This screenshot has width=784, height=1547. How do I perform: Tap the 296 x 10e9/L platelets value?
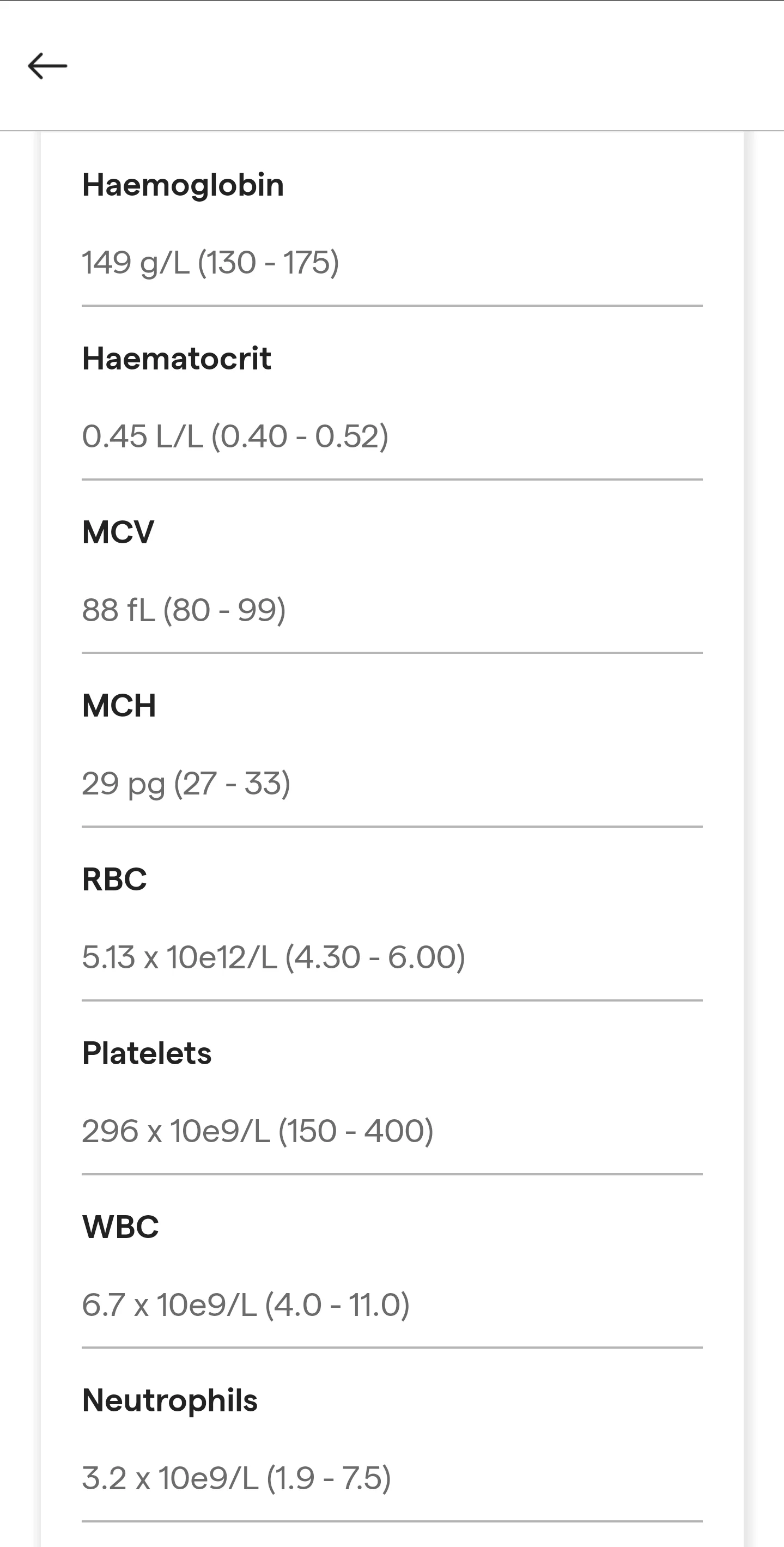click(x=258, y=1131)
